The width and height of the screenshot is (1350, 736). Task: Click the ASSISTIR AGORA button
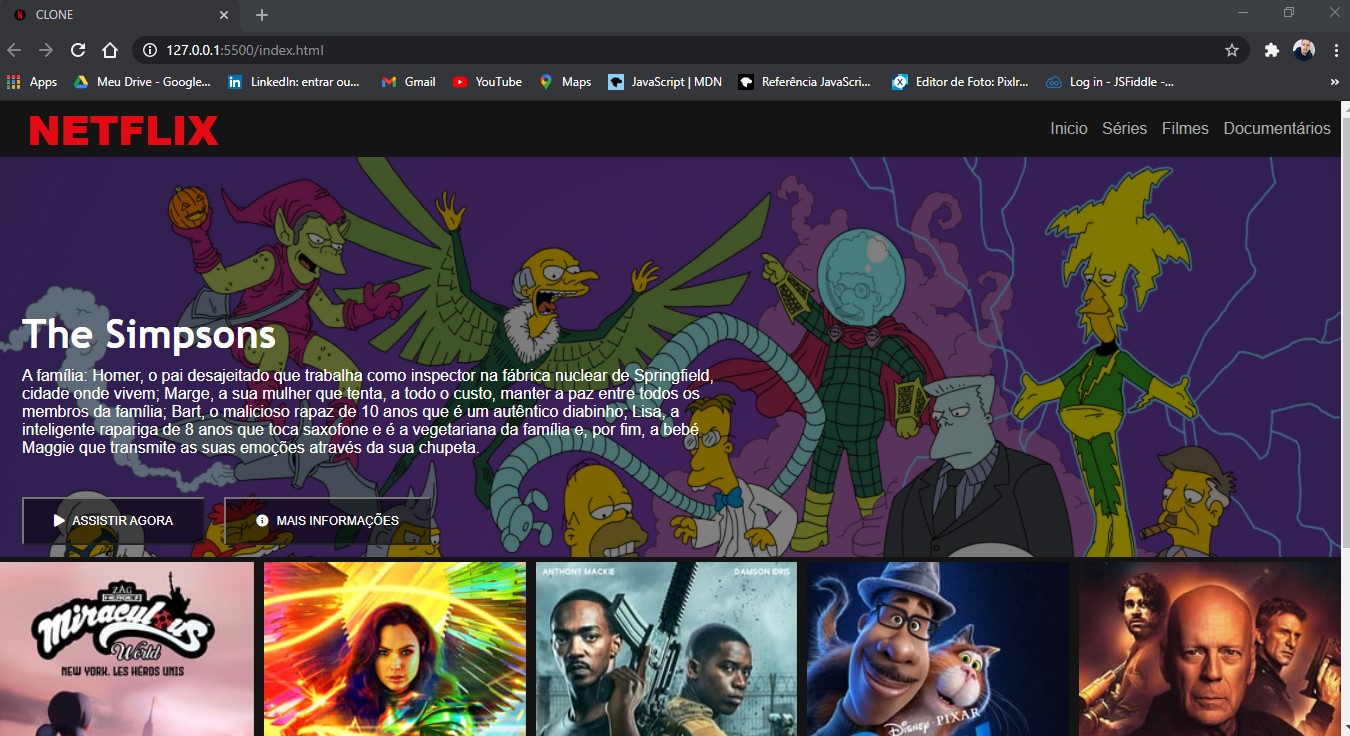[113, 521]
